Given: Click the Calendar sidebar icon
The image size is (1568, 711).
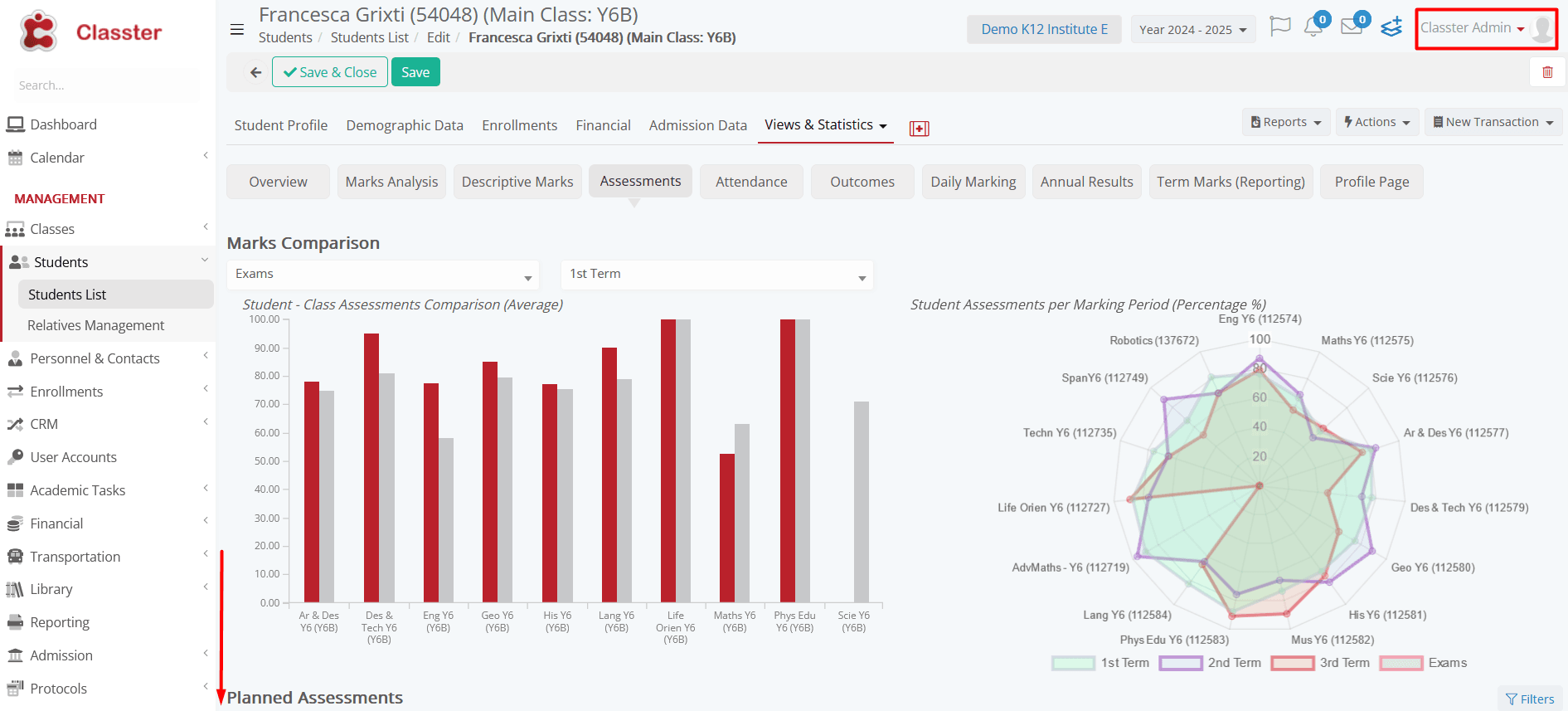Looking at the screenshot, I should tap(15, 158).
